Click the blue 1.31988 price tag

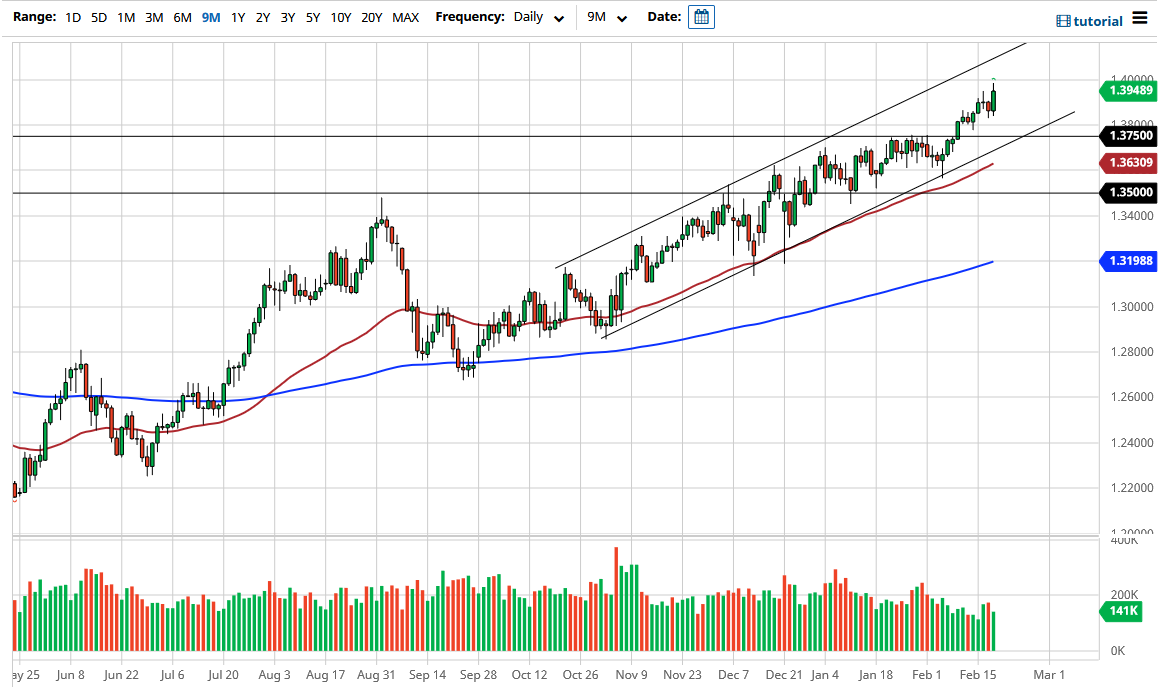coord(1129,262)
